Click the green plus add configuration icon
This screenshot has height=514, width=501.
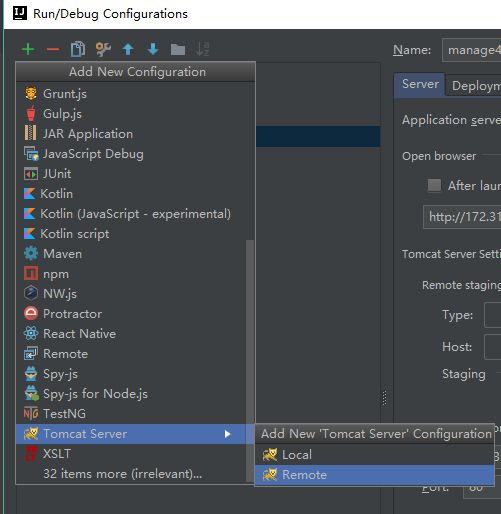coord(28,49)
